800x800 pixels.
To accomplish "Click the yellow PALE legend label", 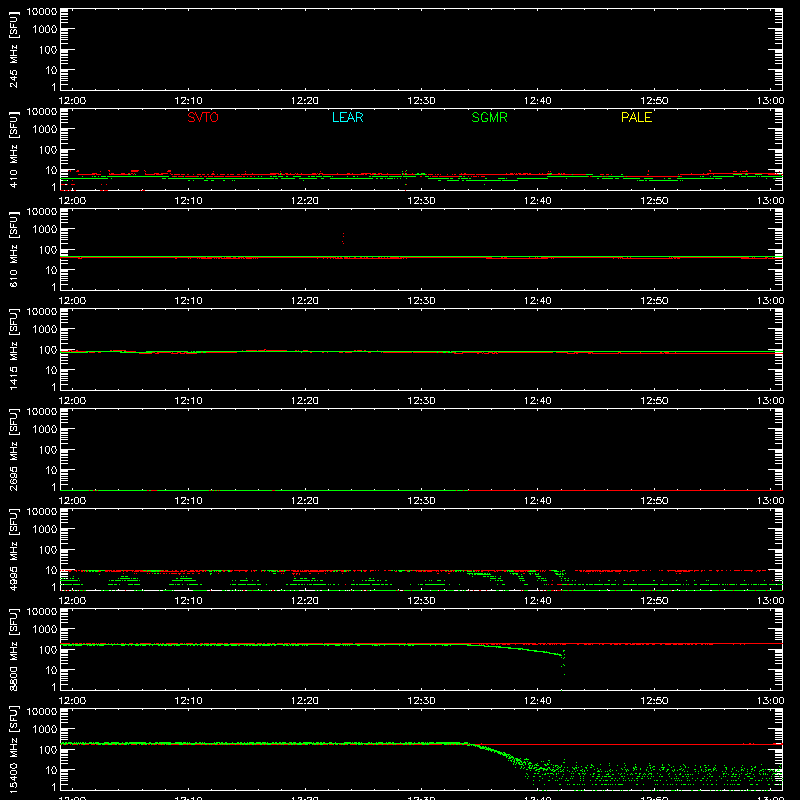I will (636, 117).
